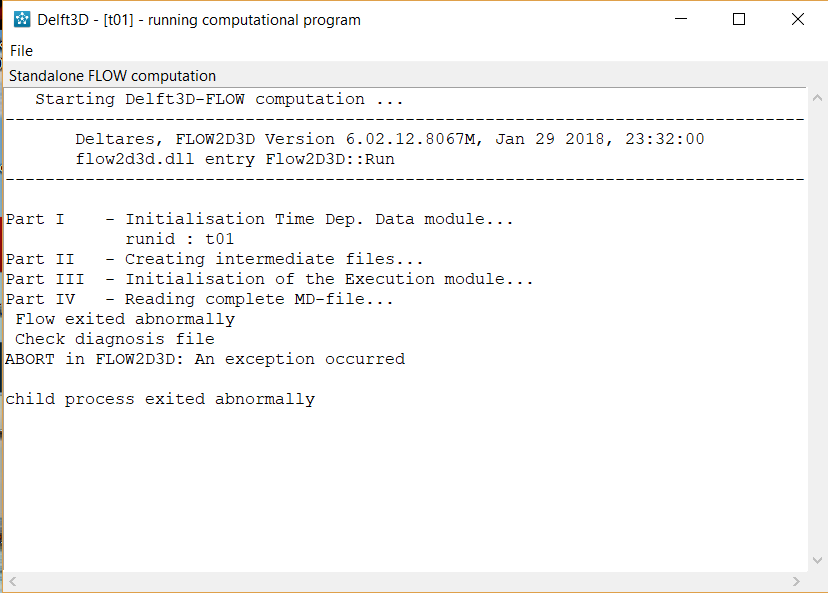
Task: Click the FLOW2D3D Version 6.02.12.8067M line
Action: click(x=390, y=139)
